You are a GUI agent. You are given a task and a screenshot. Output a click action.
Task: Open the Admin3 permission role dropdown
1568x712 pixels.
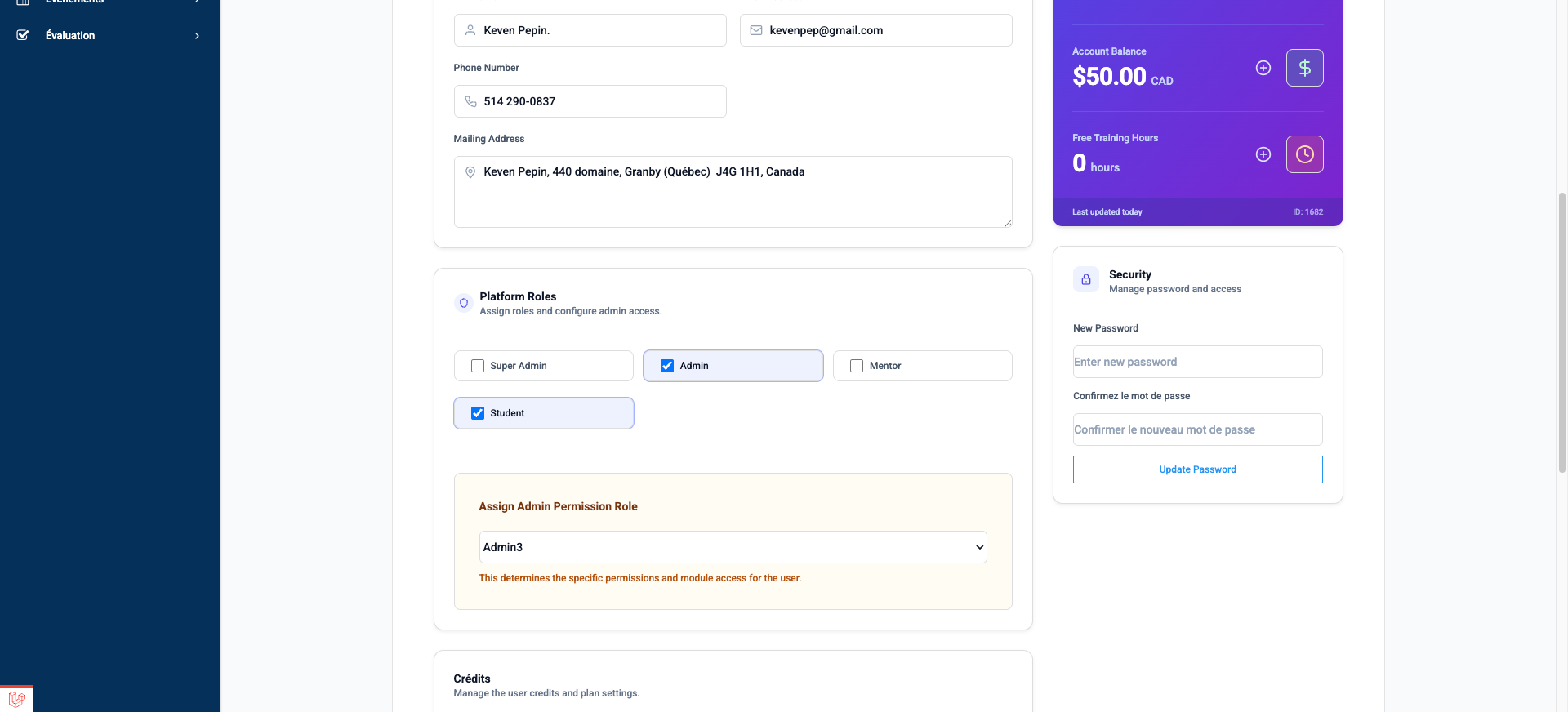tap(733, 547)
